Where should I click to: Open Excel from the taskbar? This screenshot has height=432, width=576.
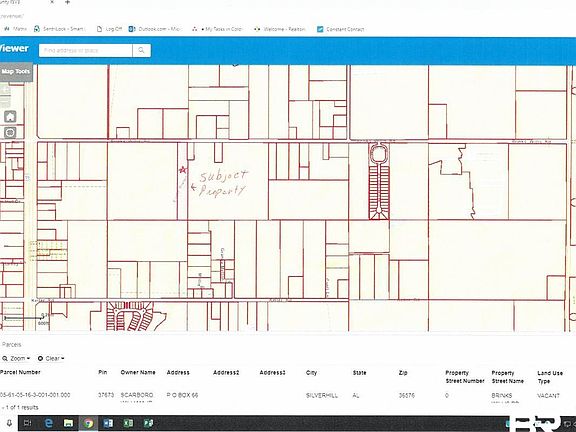pyautogui.click(x=128, y=423)
